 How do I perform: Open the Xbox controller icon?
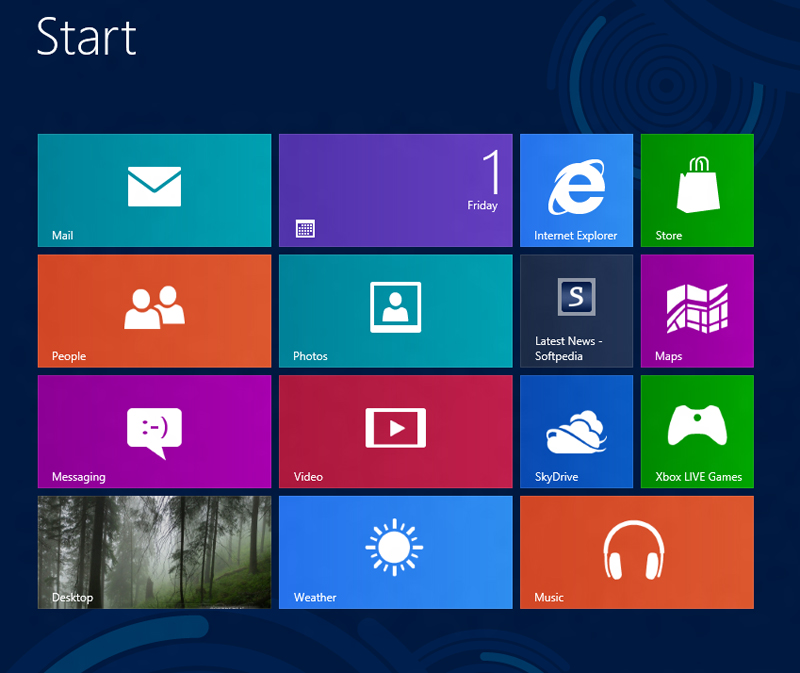(697, 425)
